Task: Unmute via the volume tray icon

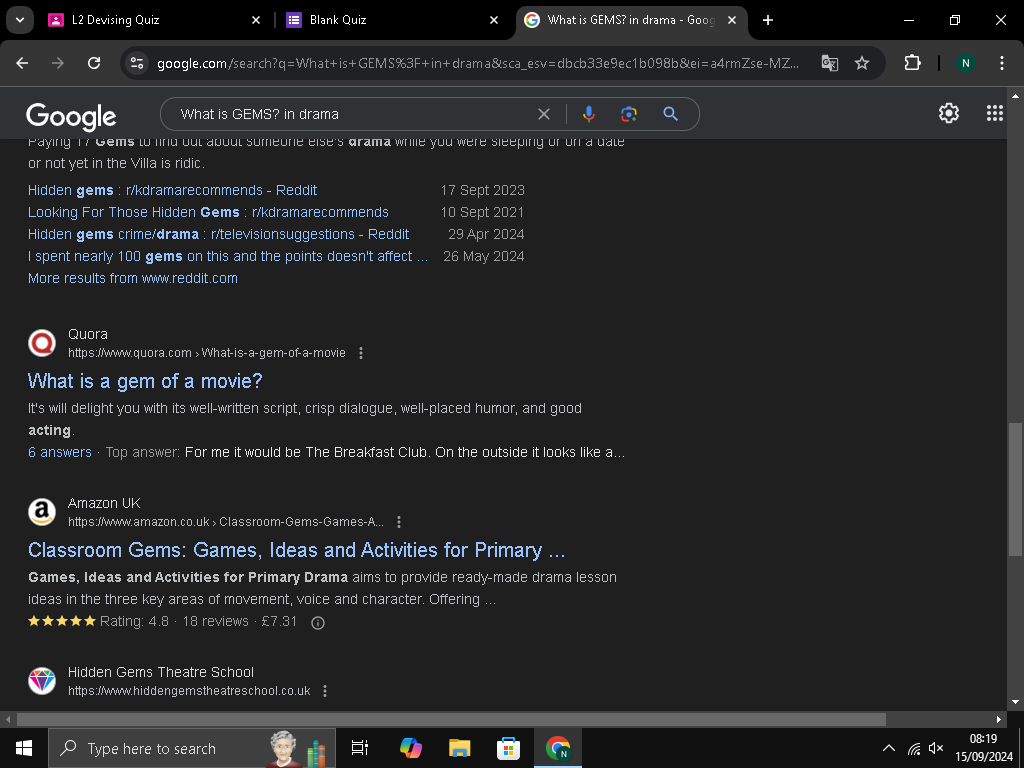Action: (x=936, y=748)
